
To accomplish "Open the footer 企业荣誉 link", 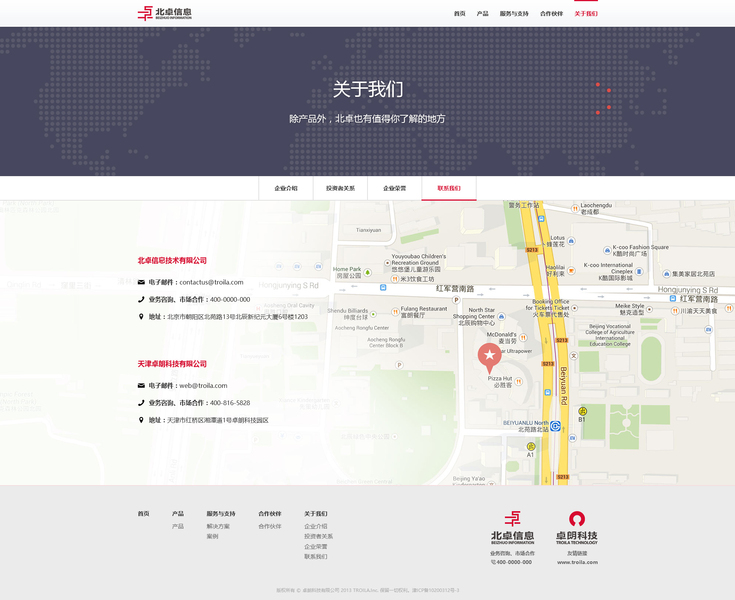I will (315, 547).
